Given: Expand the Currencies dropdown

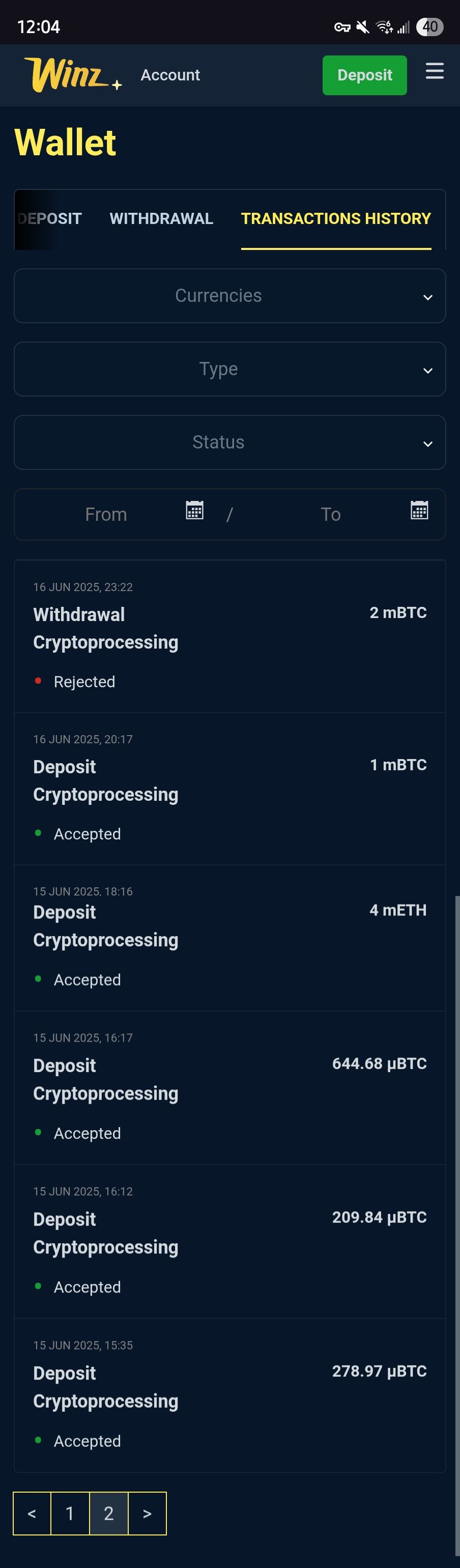Looking at the screenshot, I should [230, 296].
